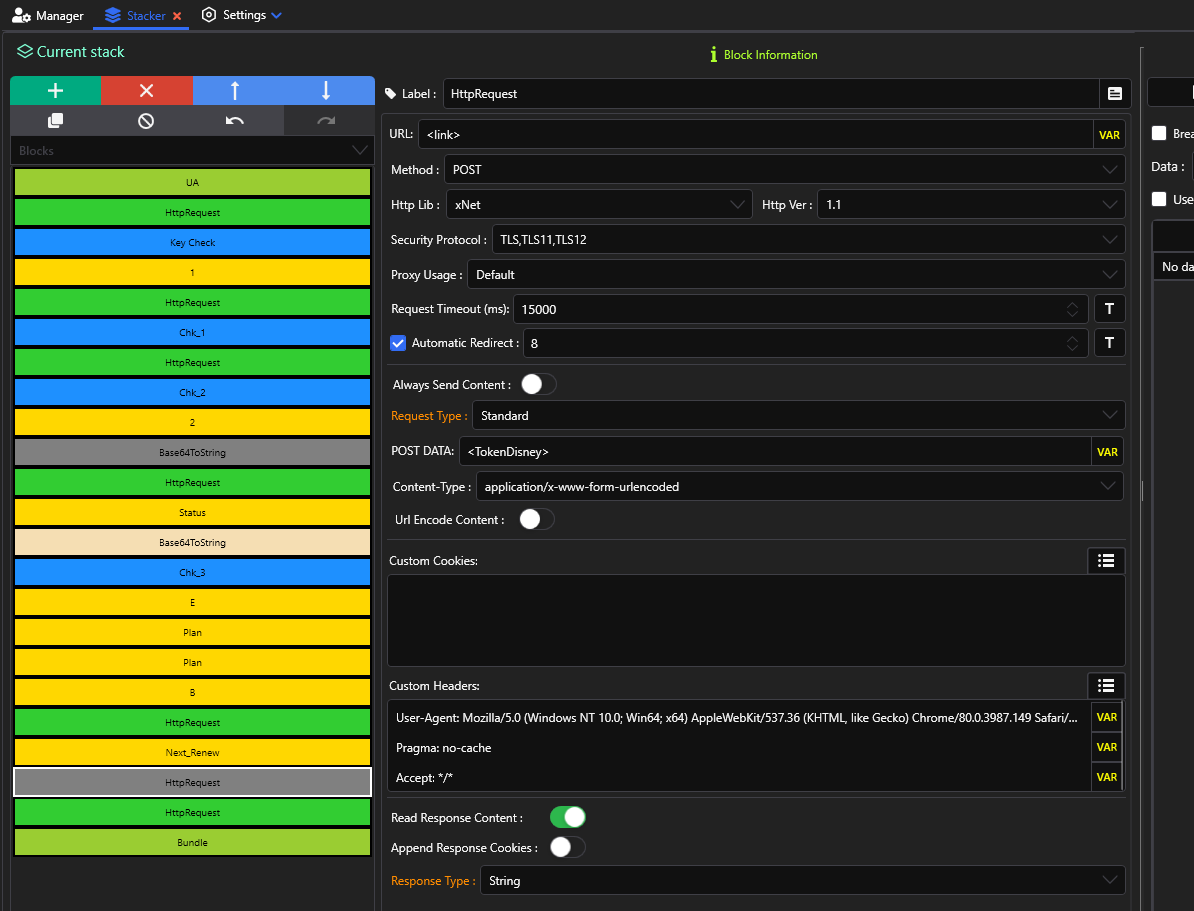The width and height of the screenshot is (1194, 911).
Task: Move block down with the down arrow
Action: [x=326, y=91]
